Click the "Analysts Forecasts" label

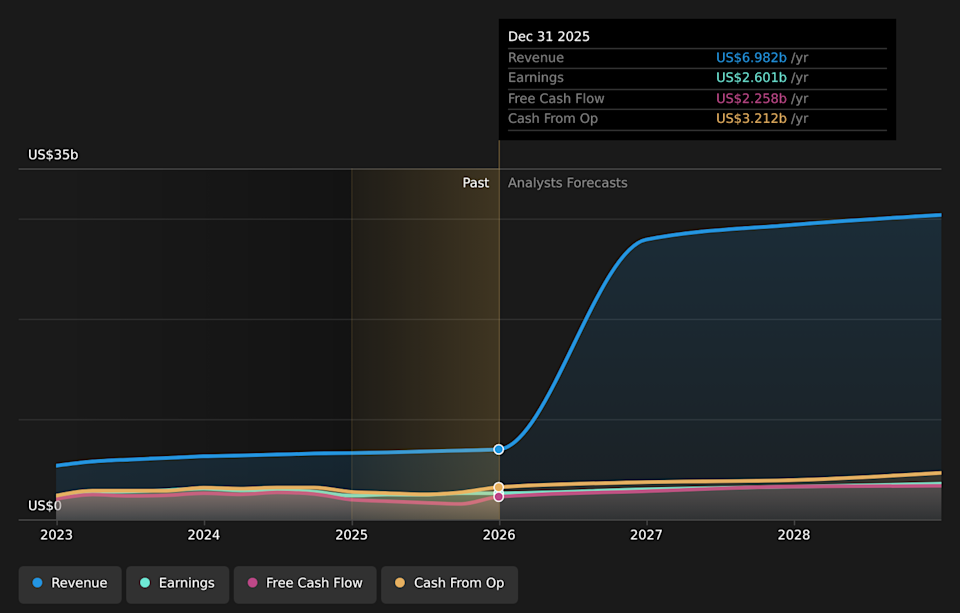click(x=567, y=183)
